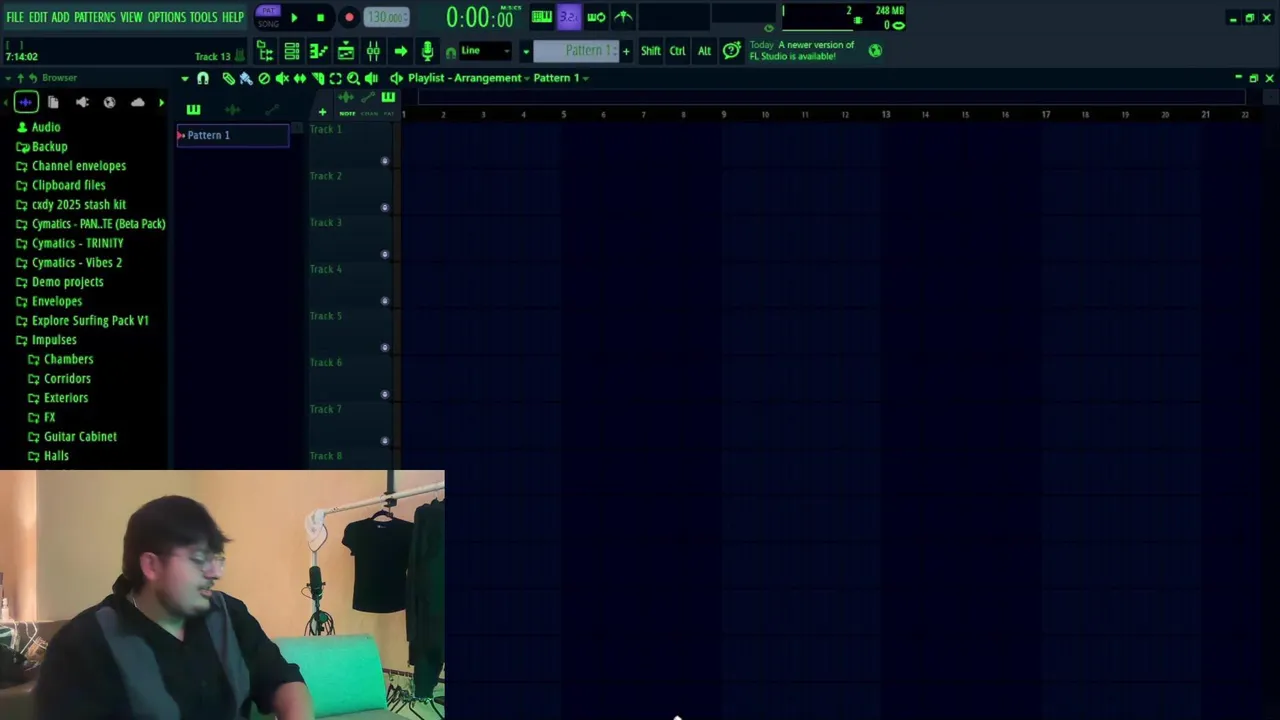Select the playlist Slip tool

299,78
